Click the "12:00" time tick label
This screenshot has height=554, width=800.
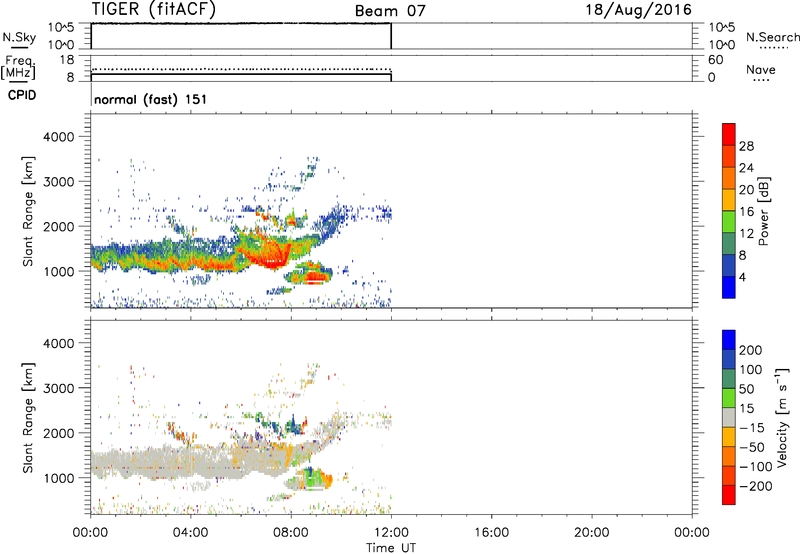click(x=391, y=533)
